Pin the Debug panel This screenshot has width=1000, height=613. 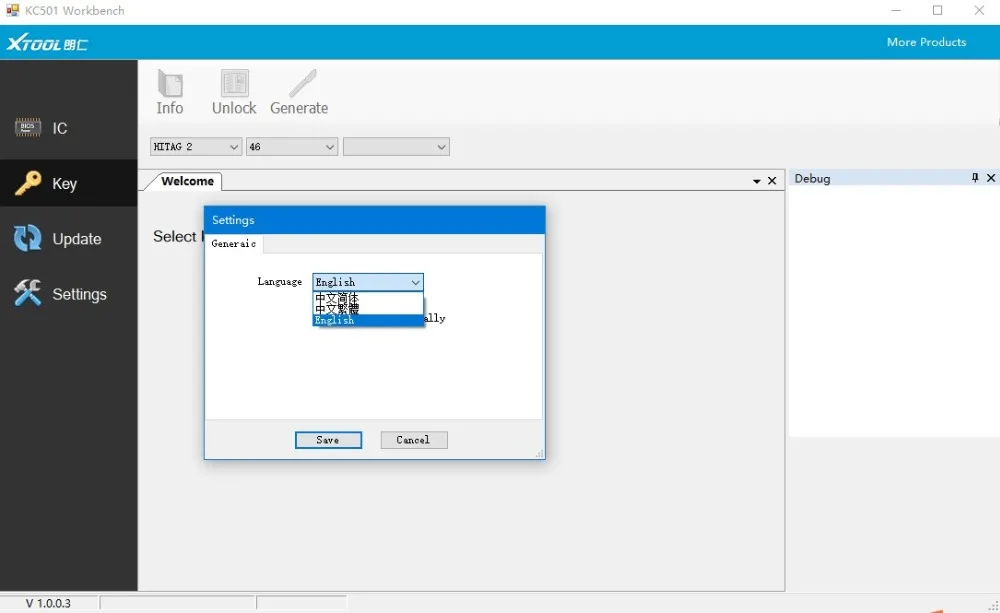pyautogui.click(x=974, y=178)
